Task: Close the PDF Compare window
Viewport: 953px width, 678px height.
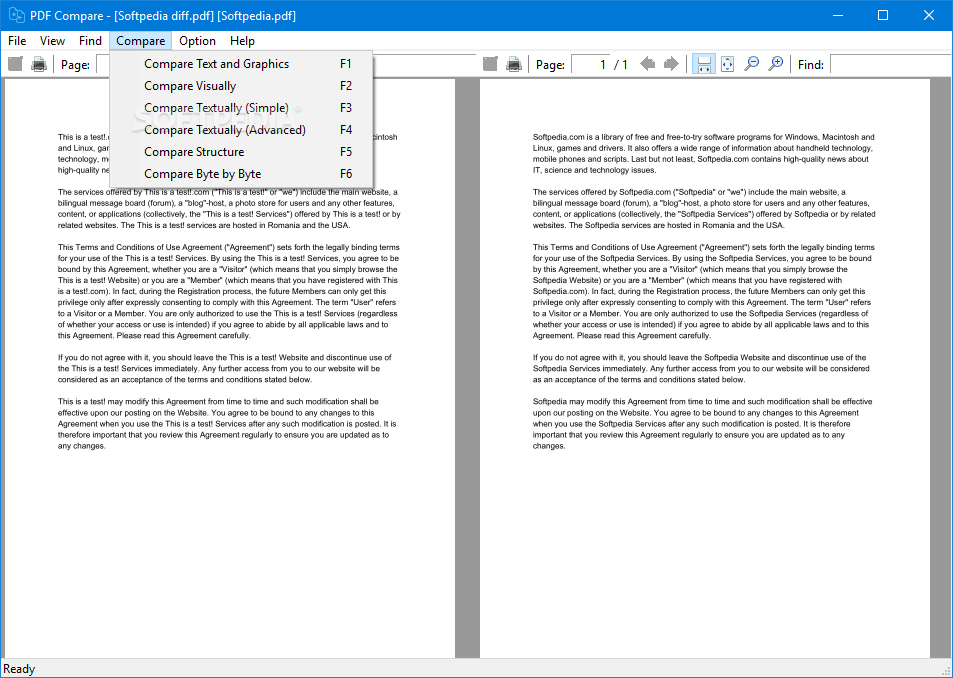Action: coord(929,15)
